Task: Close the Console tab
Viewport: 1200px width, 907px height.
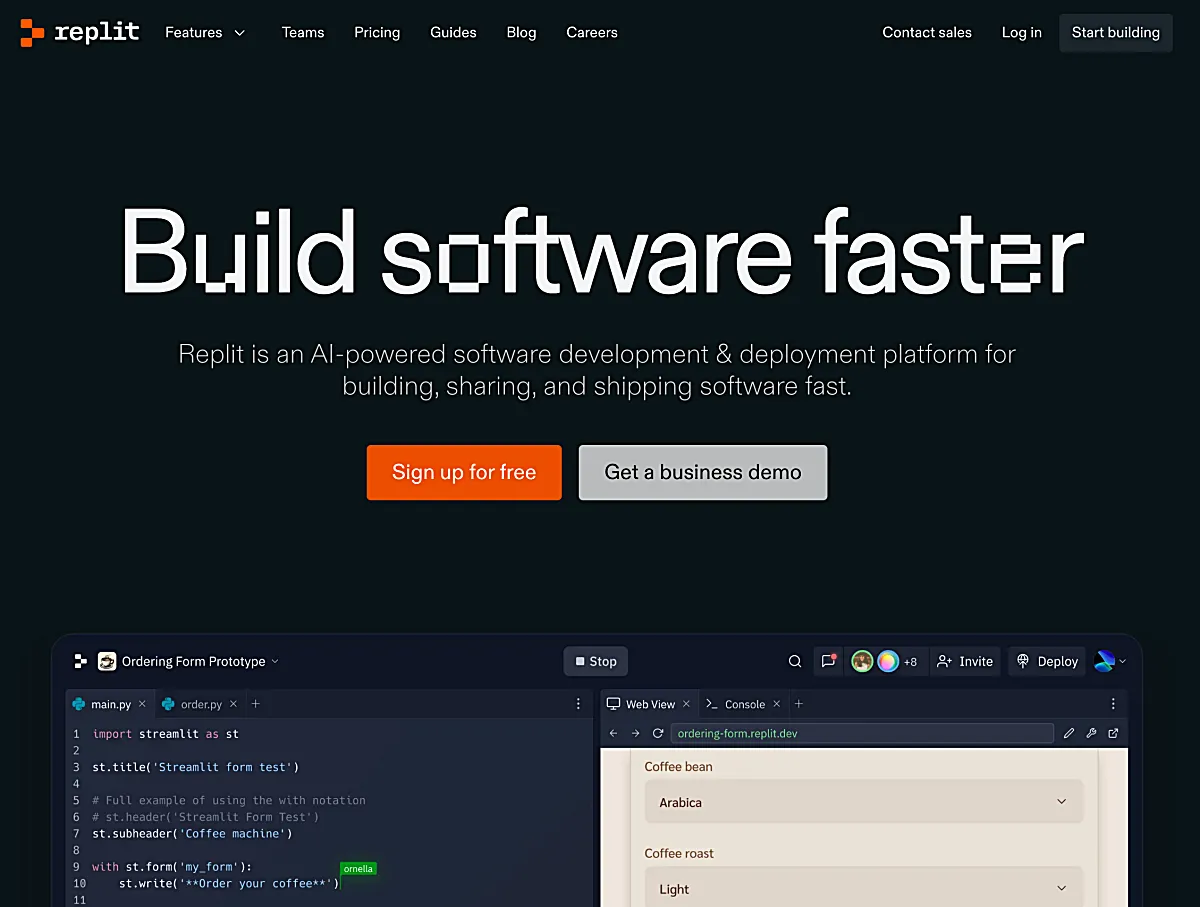Action: [x=776, y=704]
